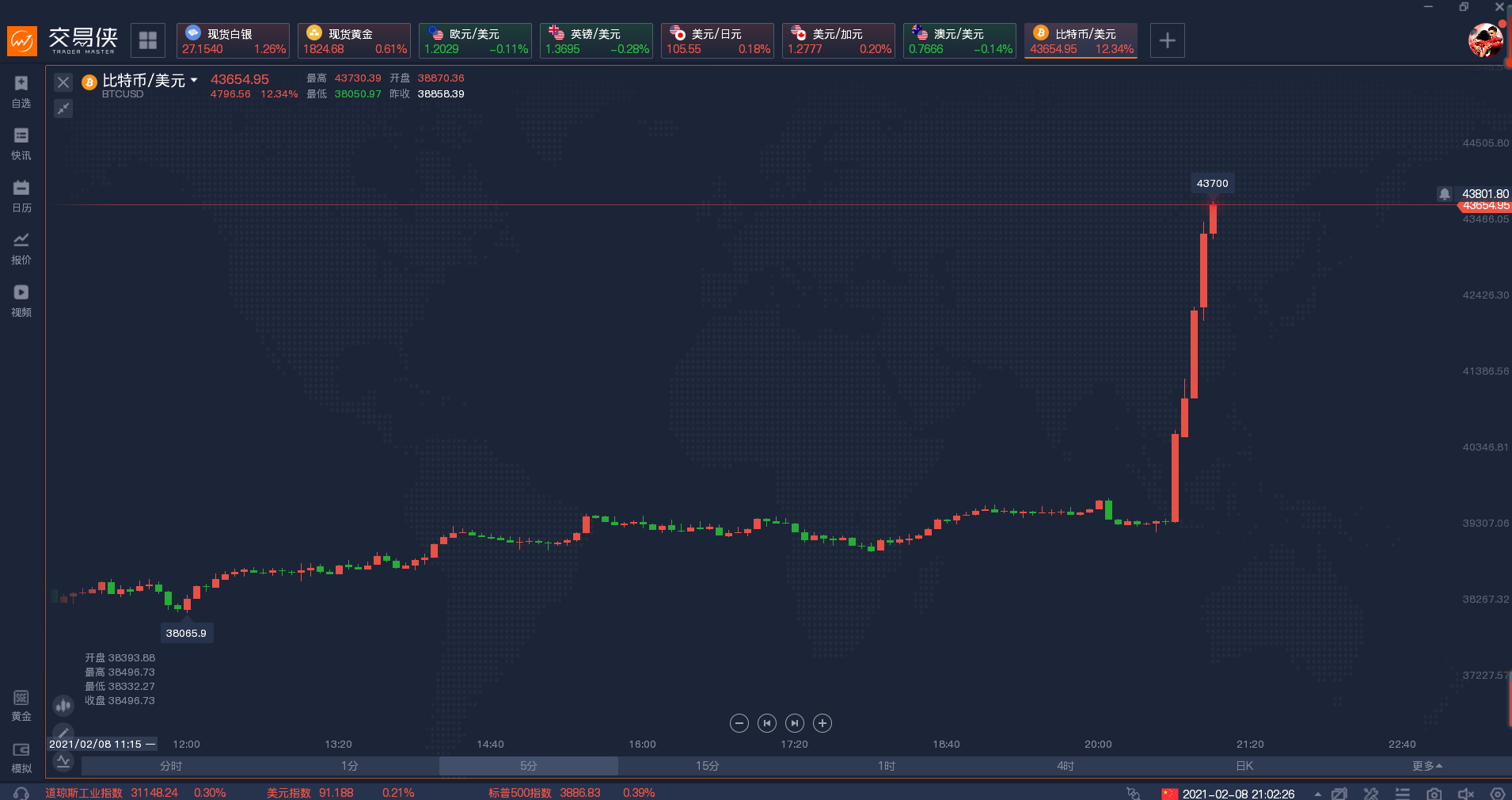This screenshot has height=800, width=1512.
Task: Click the indicator line icon beside 分时
Action: pos(63,762)
